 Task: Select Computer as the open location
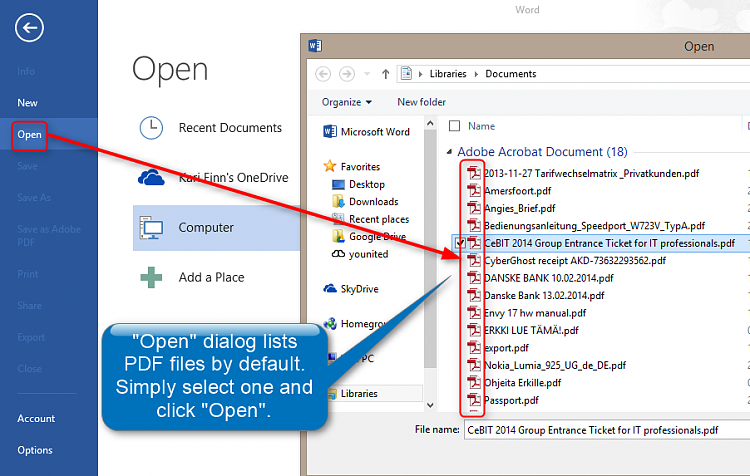tap(216, 228)
